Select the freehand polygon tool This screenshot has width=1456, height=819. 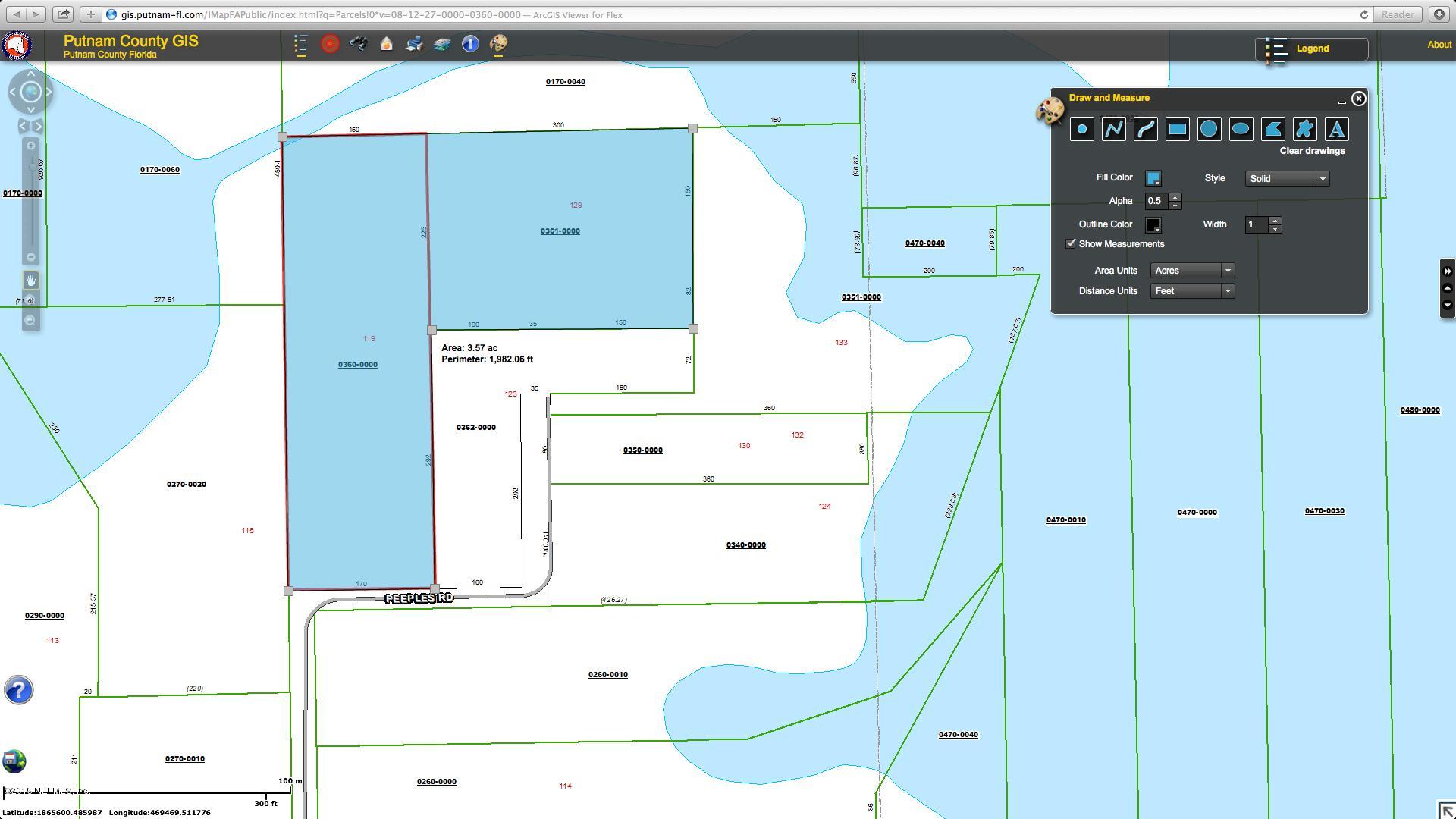1305,129
